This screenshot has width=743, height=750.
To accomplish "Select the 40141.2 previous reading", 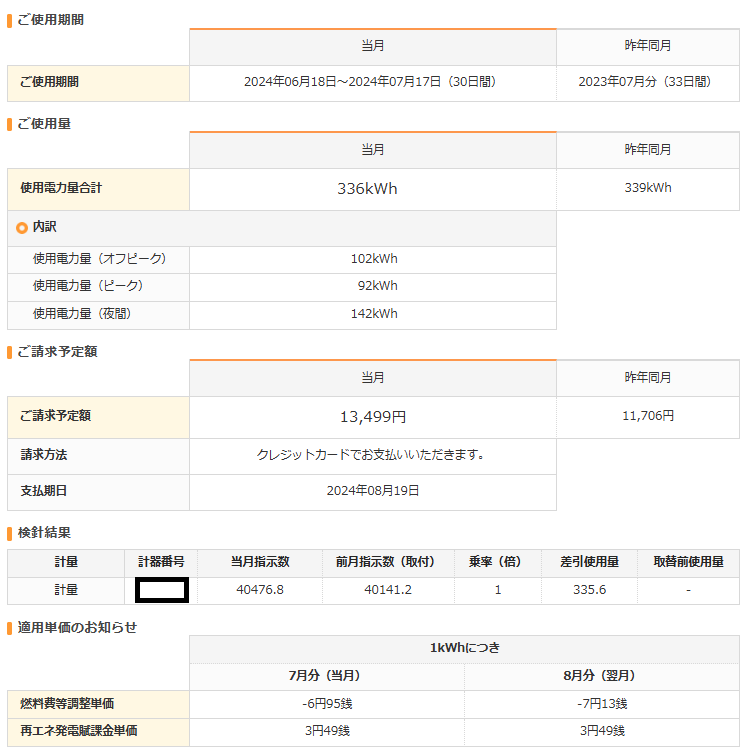I will 388,590.
